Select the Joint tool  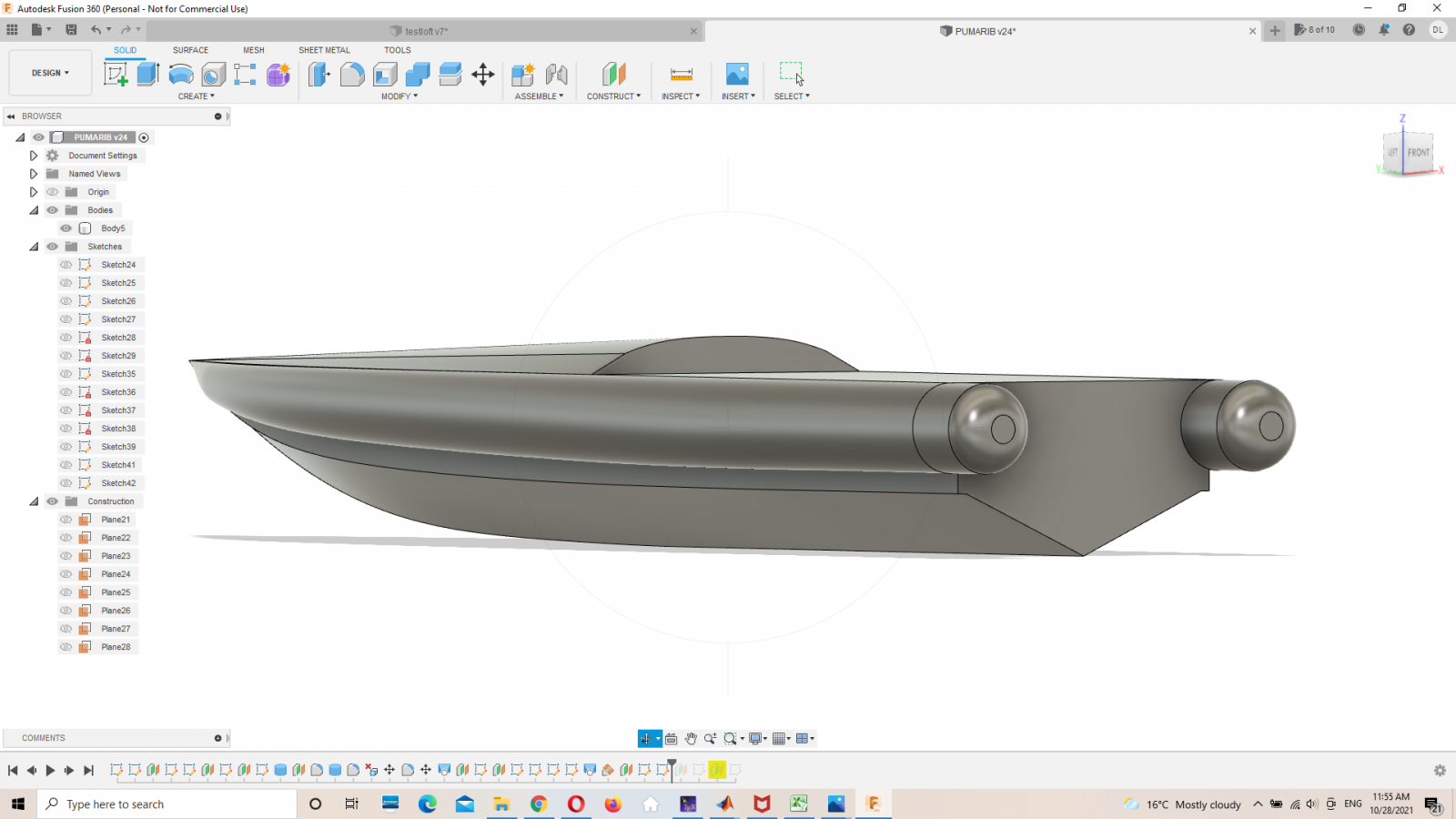556,74
